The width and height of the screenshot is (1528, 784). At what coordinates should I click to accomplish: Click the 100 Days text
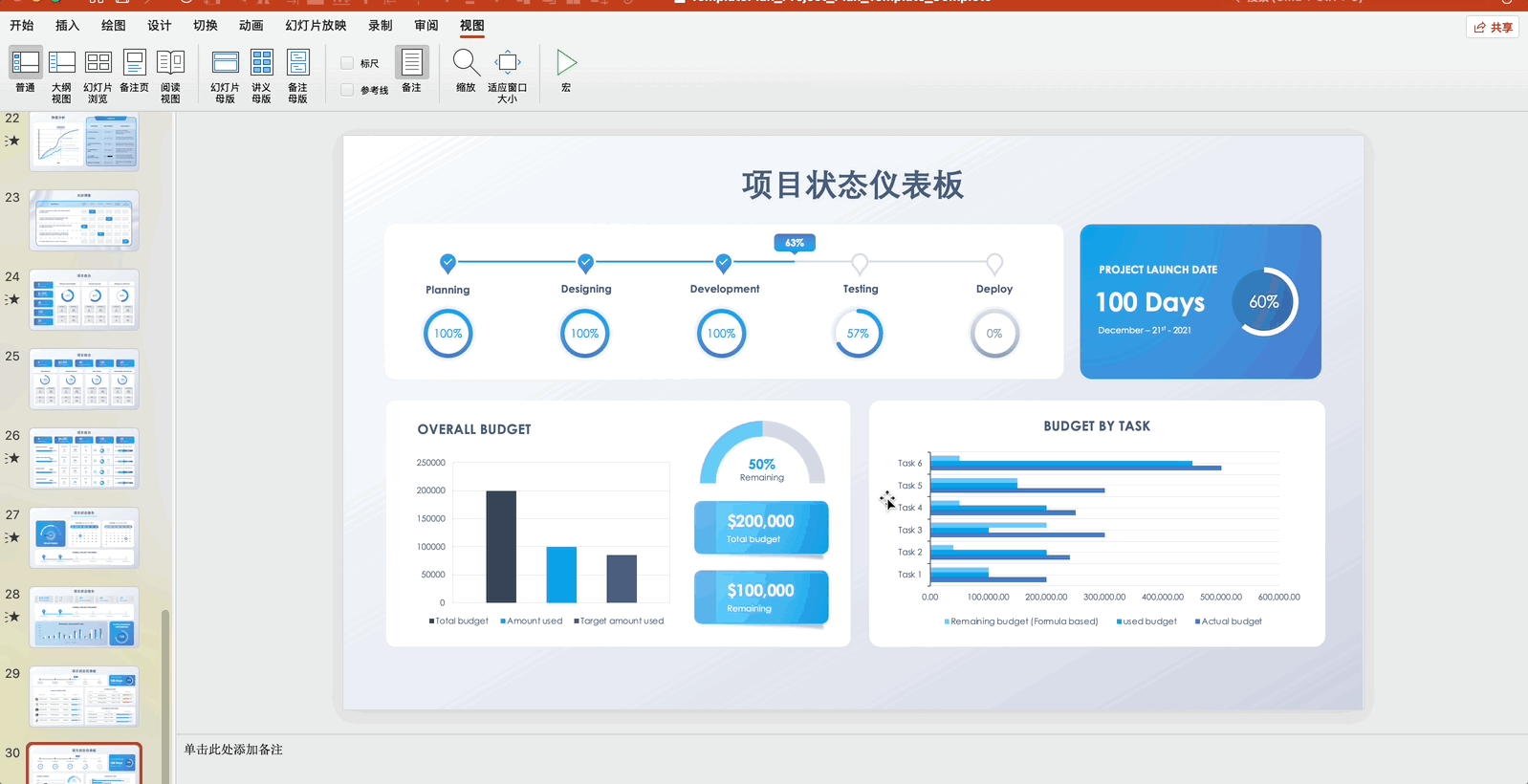tap(1150, 302)
